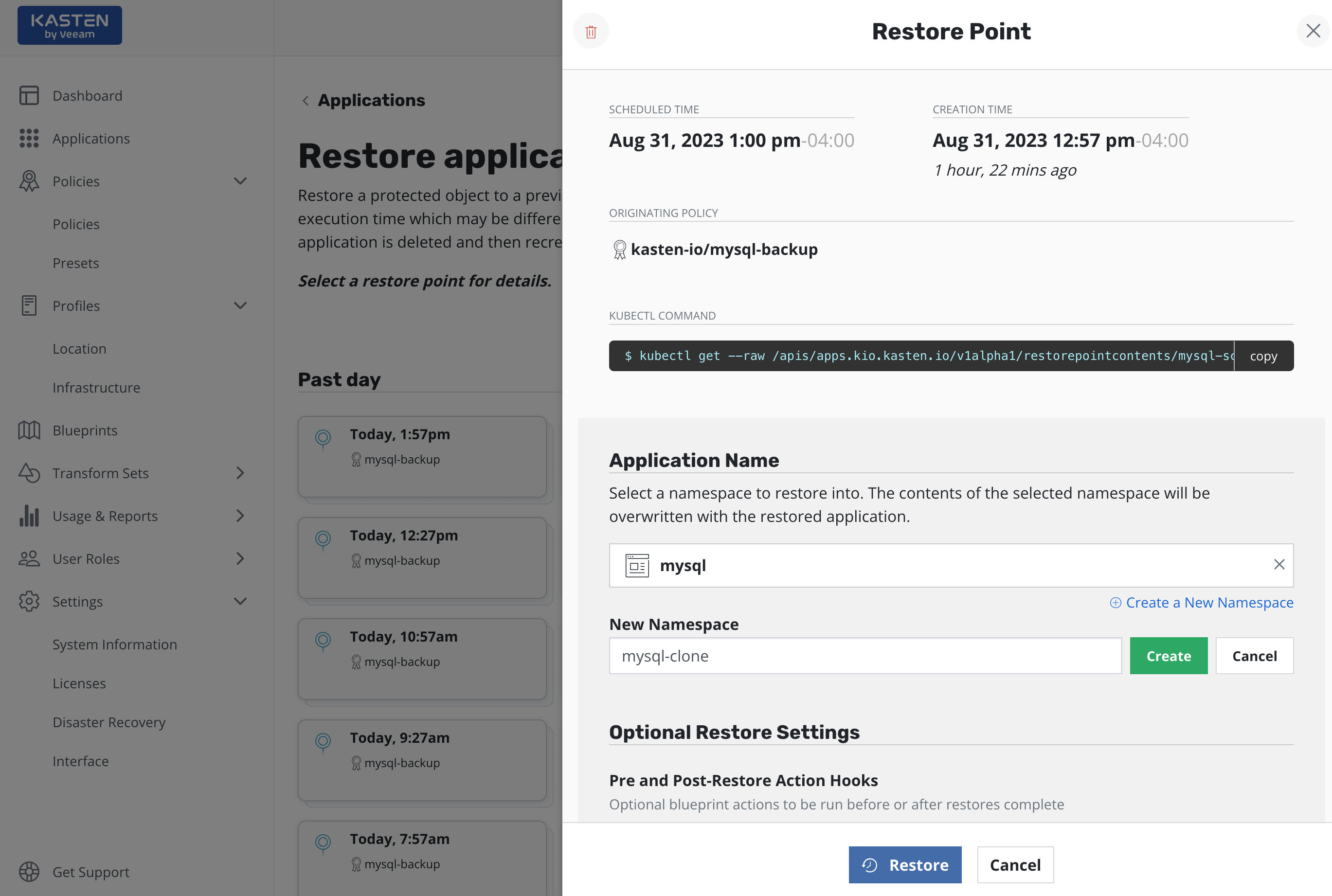This screenshot has height=896, width=1332.
Task: Collapse the Settings section chevron
Action: (x=241, y=601)
